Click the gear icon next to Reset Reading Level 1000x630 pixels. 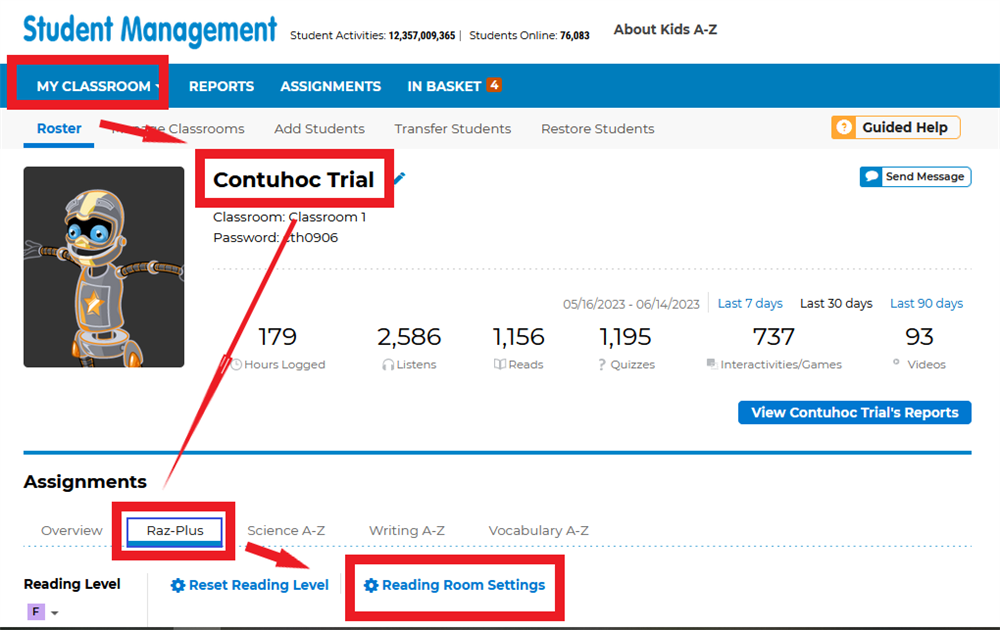[178, 585]
